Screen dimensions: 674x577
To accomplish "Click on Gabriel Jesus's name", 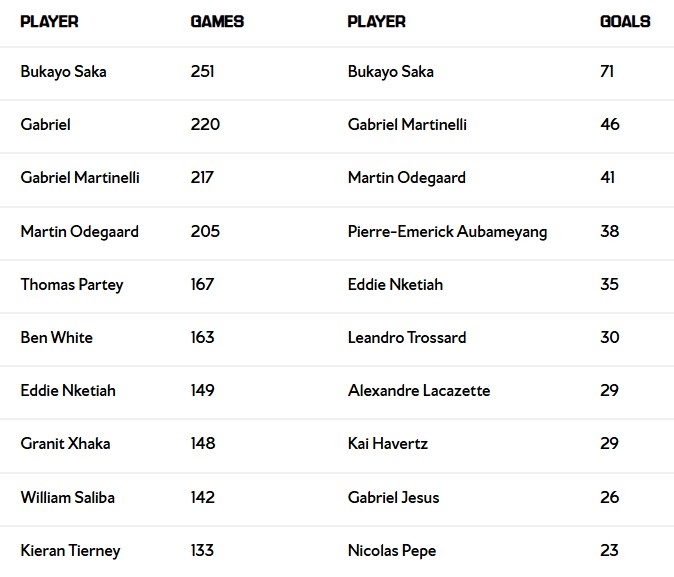I will coord(393,497).
